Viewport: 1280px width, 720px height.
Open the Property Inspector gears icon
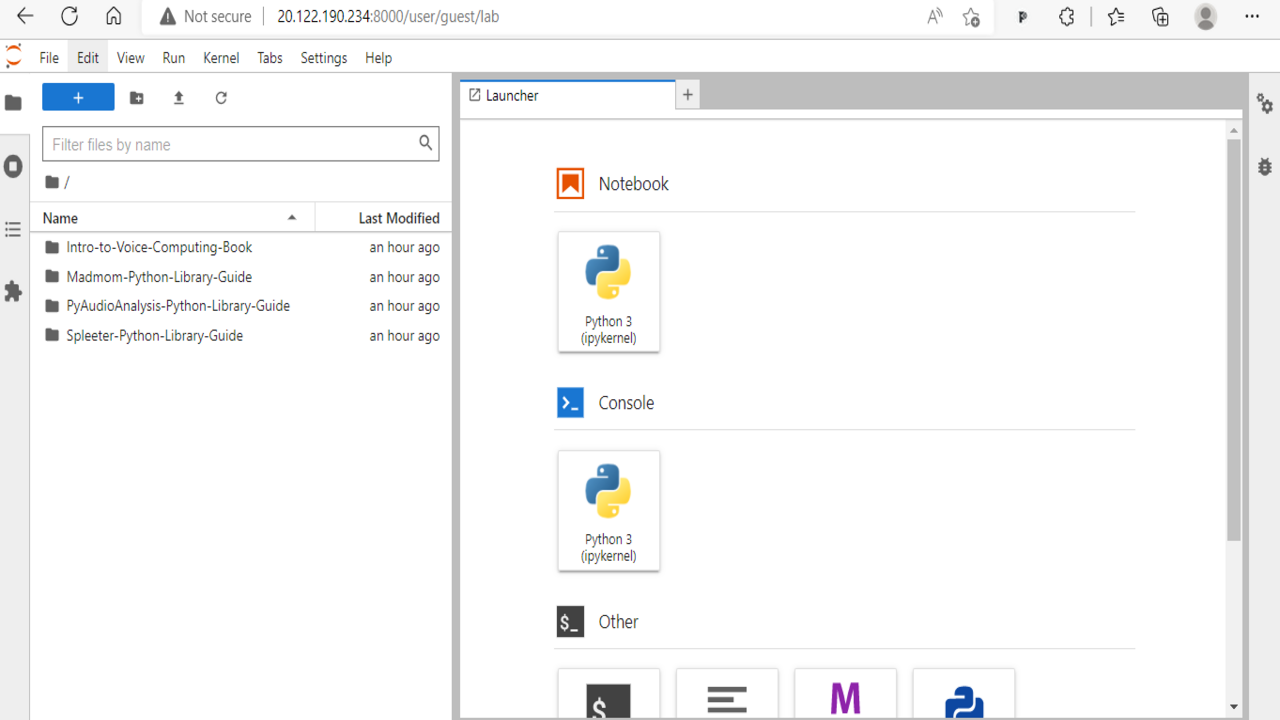1265,103
